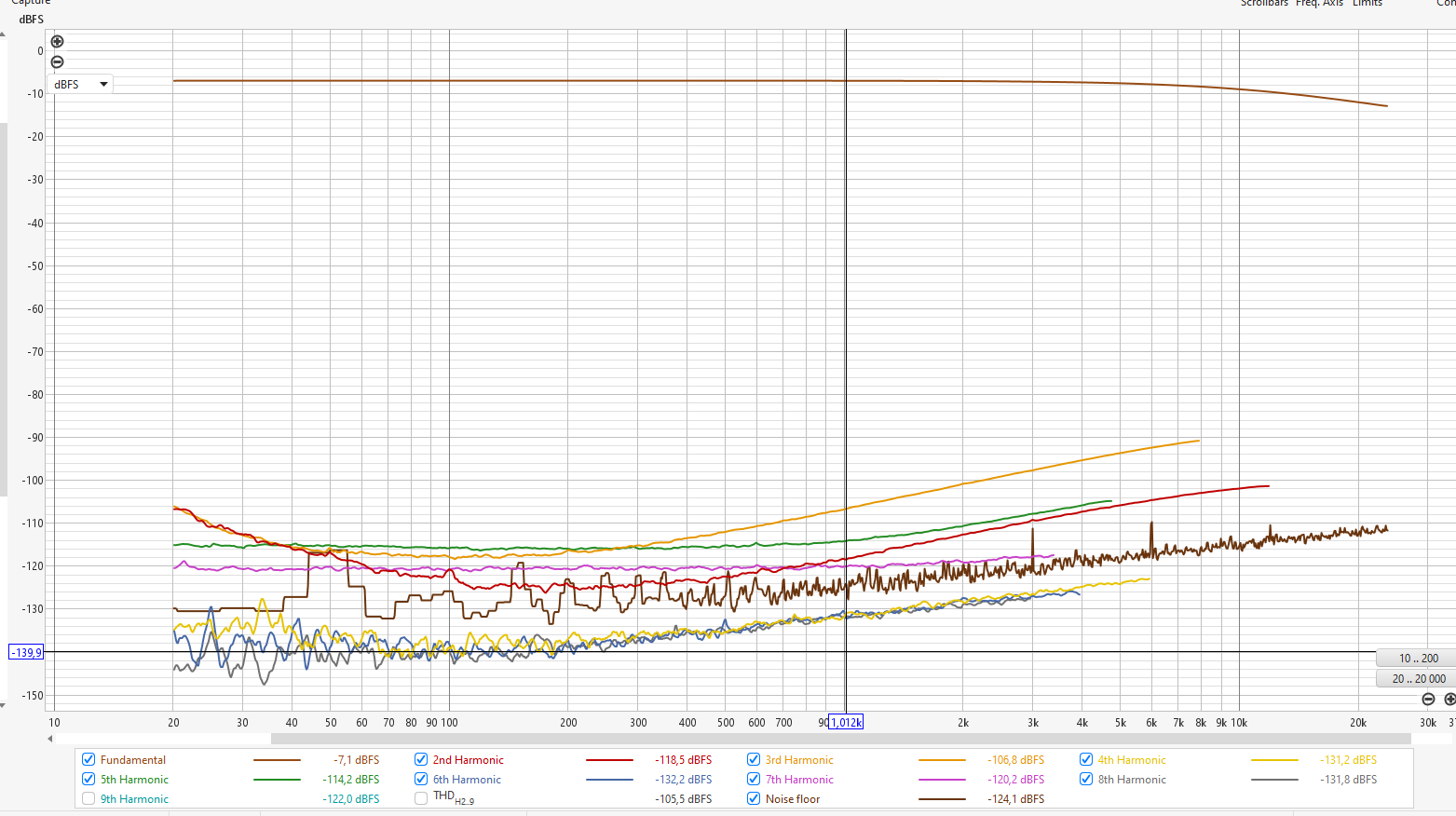Click the 20k label on the frequency axis
This screenshot has height=816, width=1456.
1358,723
